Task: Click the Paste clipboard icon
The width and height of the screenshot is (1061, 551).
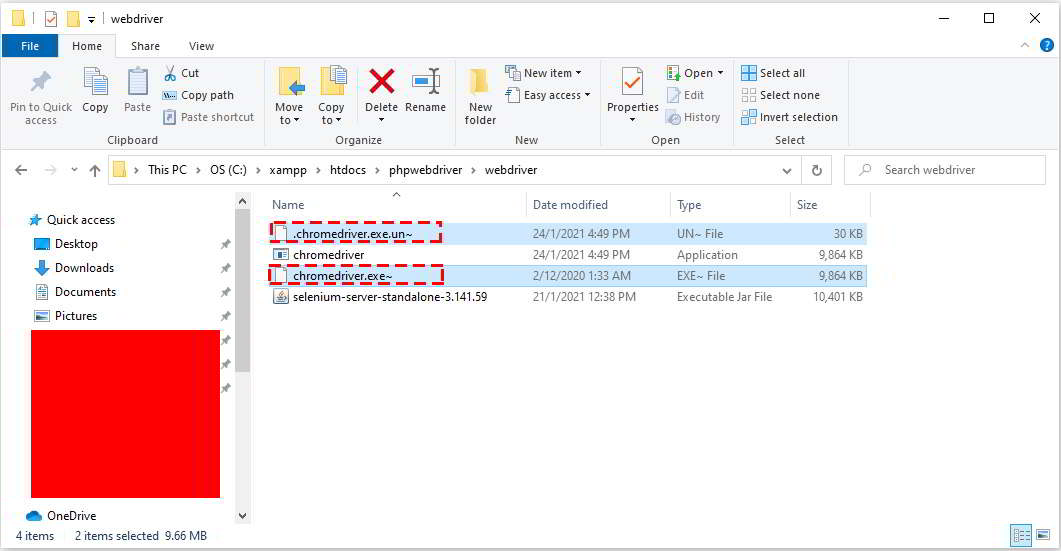Action: (x=137, y=83)
